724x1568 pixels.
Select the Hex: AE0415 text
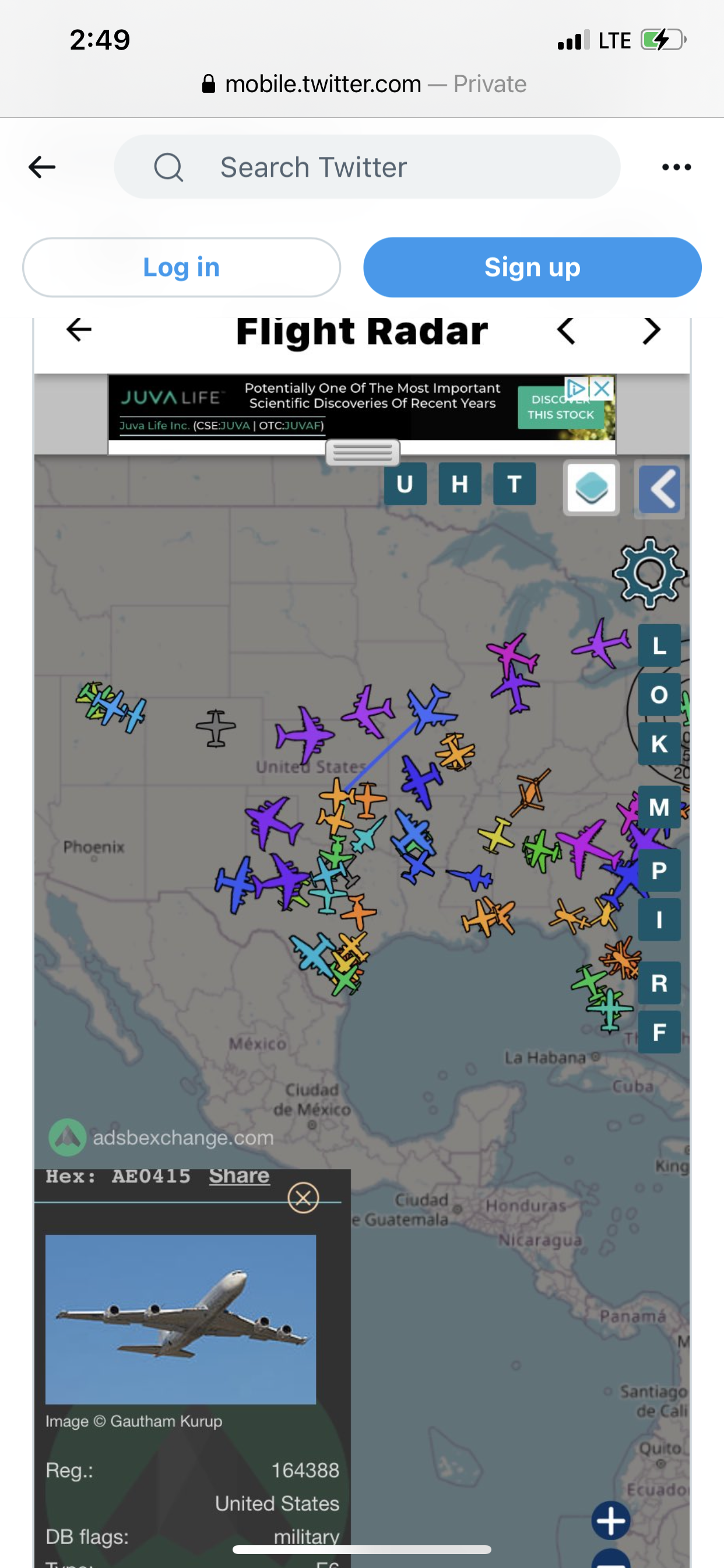coord(119,1176)
